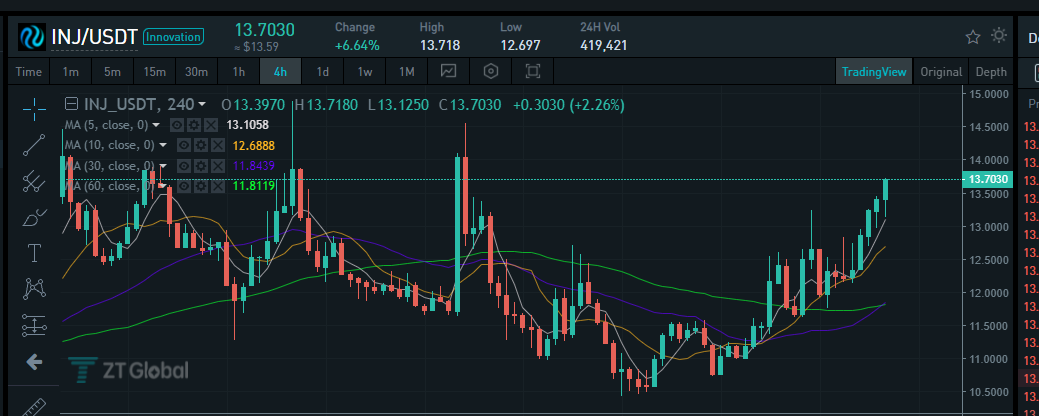The image size is (1039, 416).
Task: Click the Change value +6.64%
Action: click(x=357, y=46)
